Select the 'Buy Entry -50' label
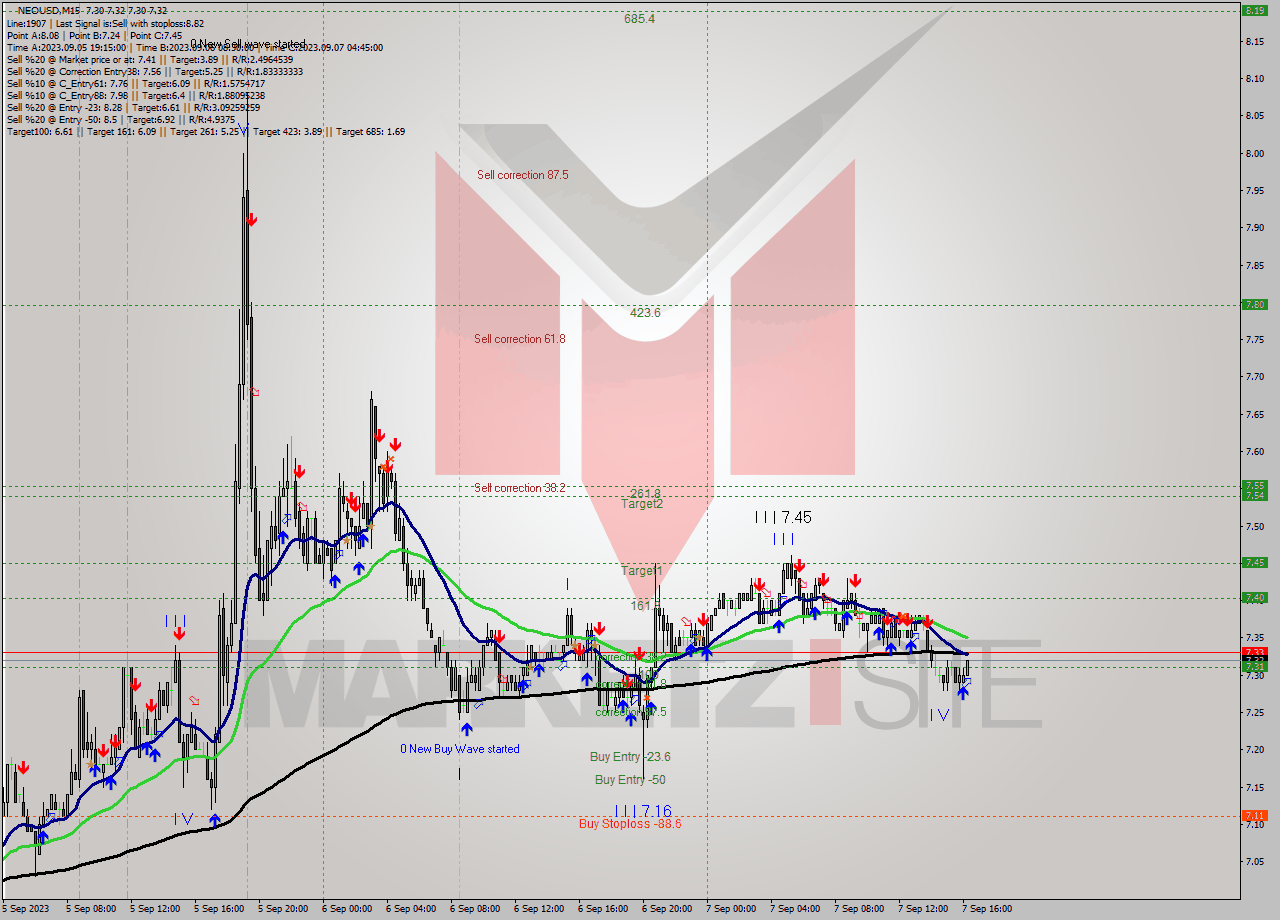This screenshot has width=1280, height=920. 630,780
